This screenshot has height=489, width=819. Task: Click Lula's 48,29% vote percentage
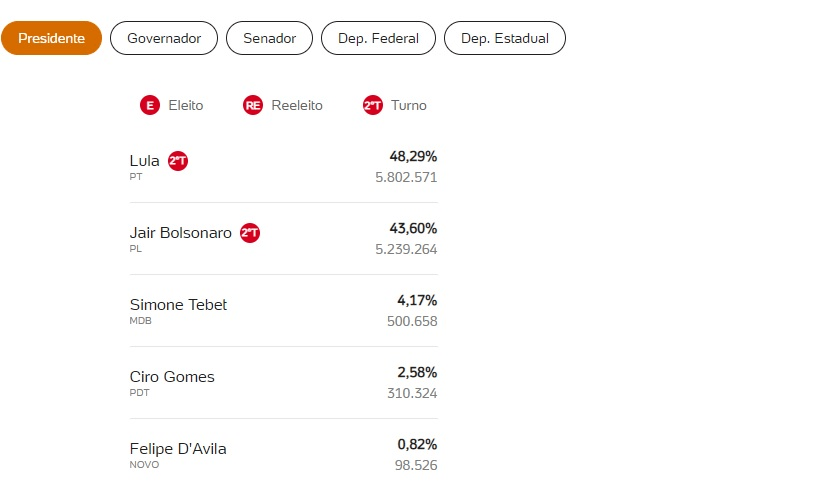pyautogui.click(x=413, y=157)
